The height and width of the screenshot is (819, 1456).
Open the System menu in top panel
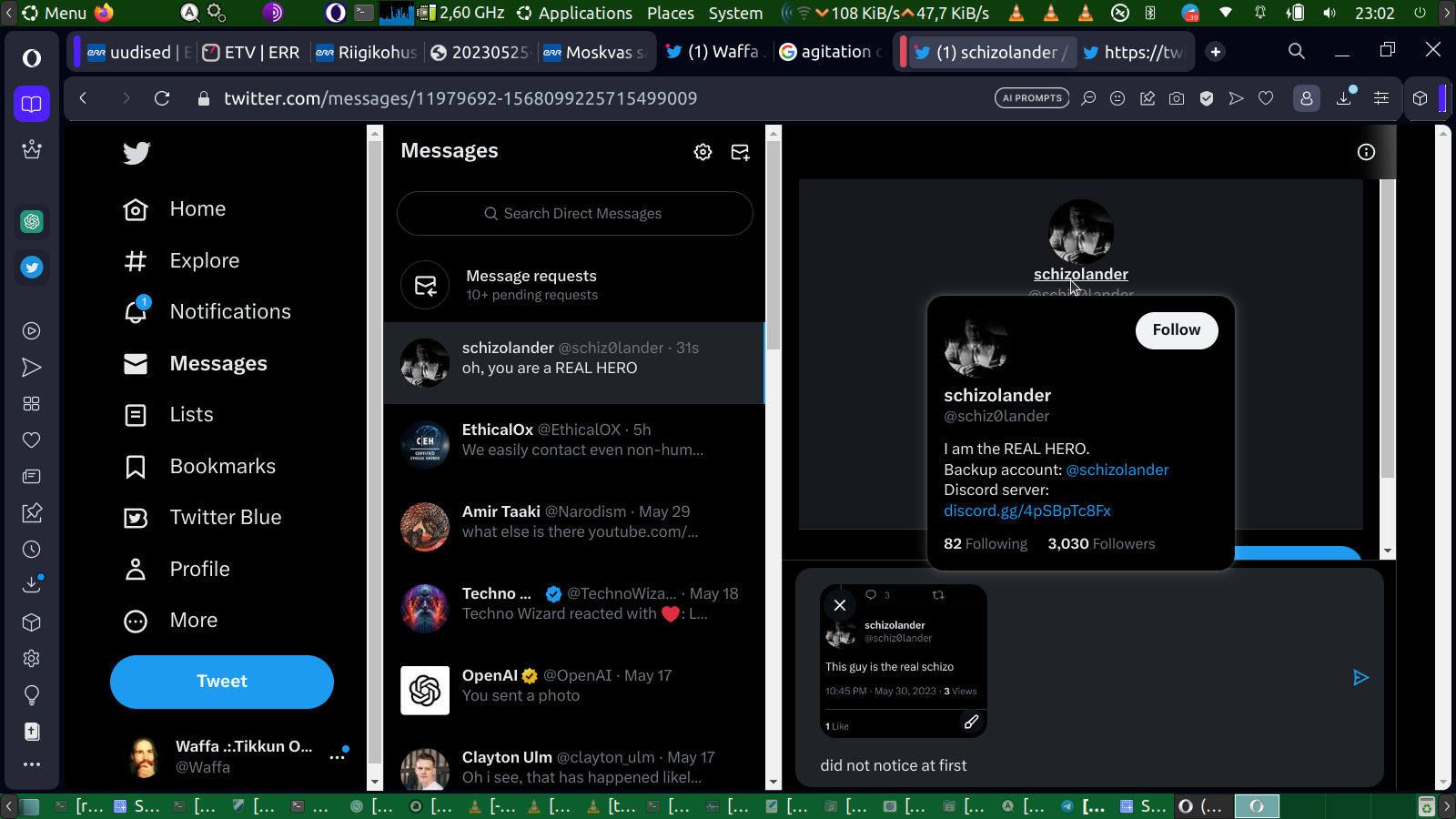coord(735,13)
